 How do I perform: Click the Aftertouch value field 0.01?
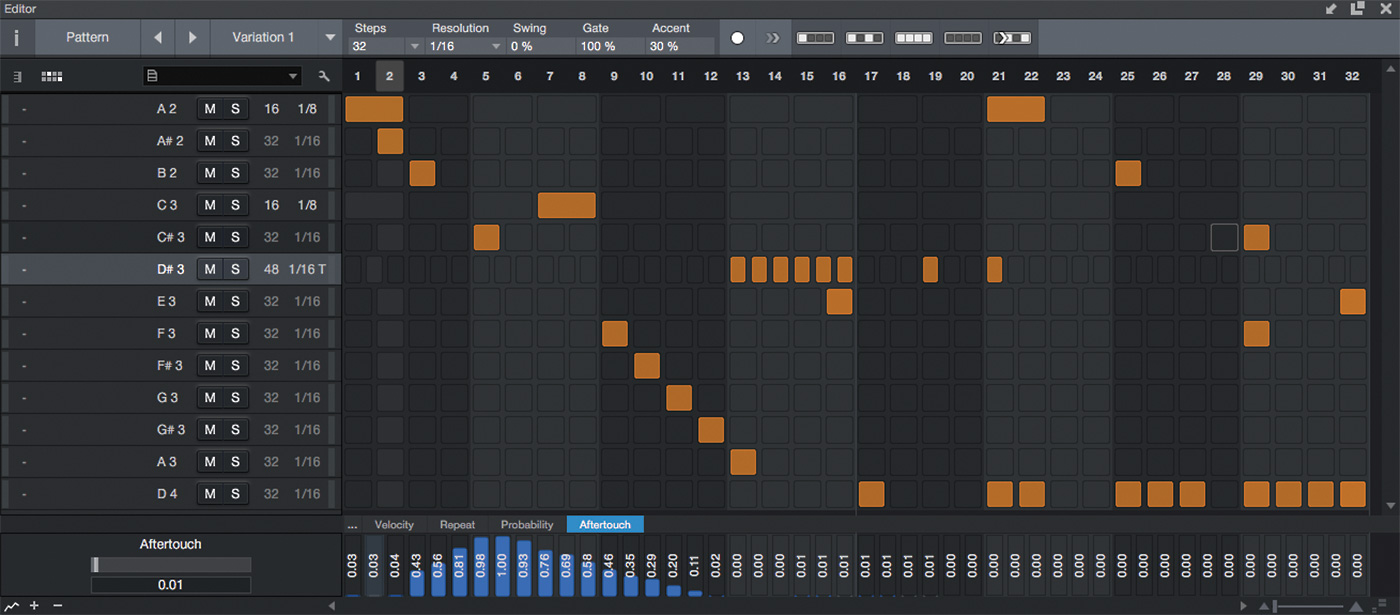pos(171,585)
